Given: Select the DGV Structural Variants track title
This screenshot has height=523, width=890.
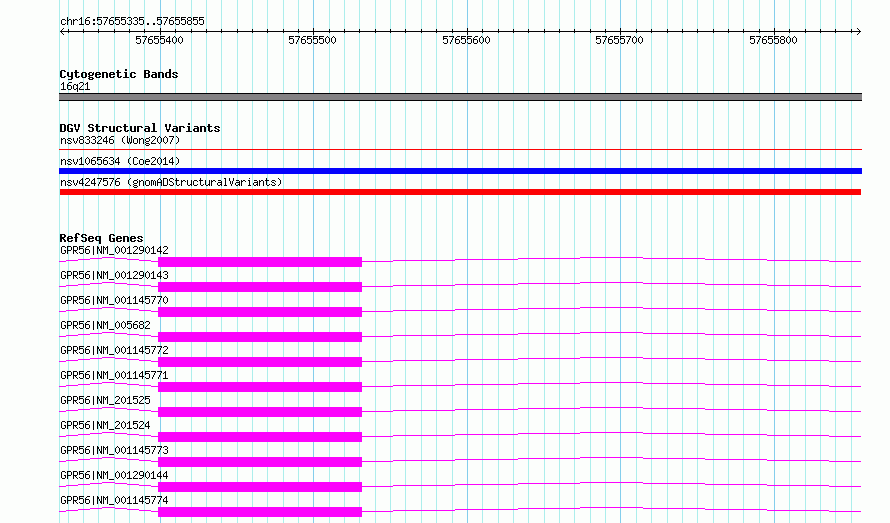Looking at the screenshot, I should 140,128.
